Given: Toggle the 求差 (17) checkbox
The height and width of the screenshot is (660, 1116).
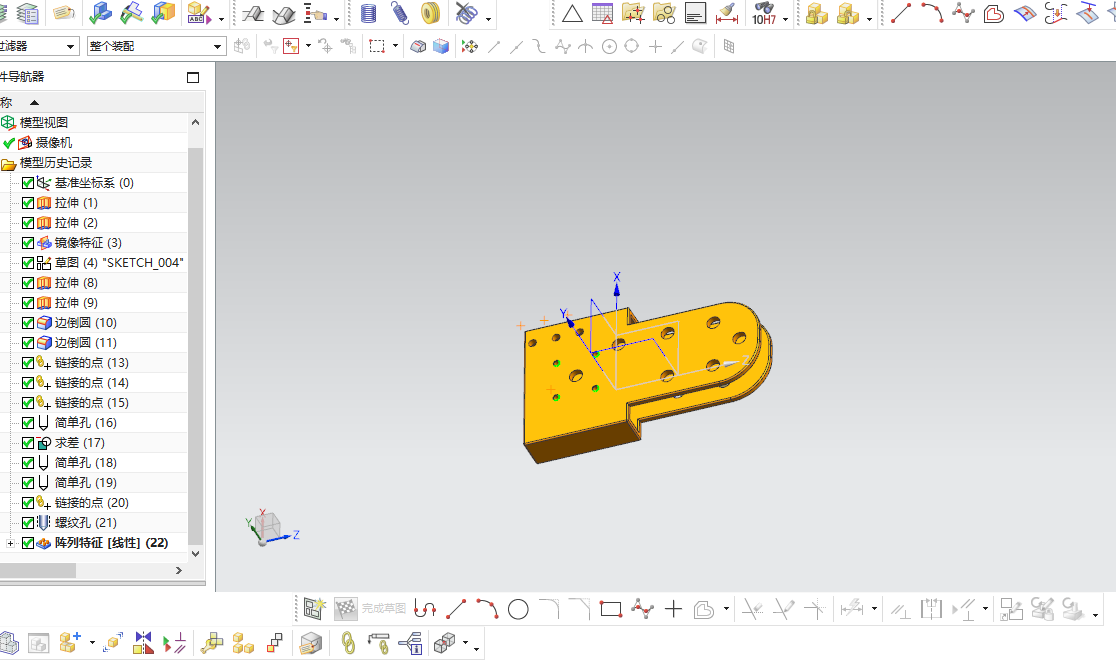Looking at the screenshot, I should click(x=28, y=443).
